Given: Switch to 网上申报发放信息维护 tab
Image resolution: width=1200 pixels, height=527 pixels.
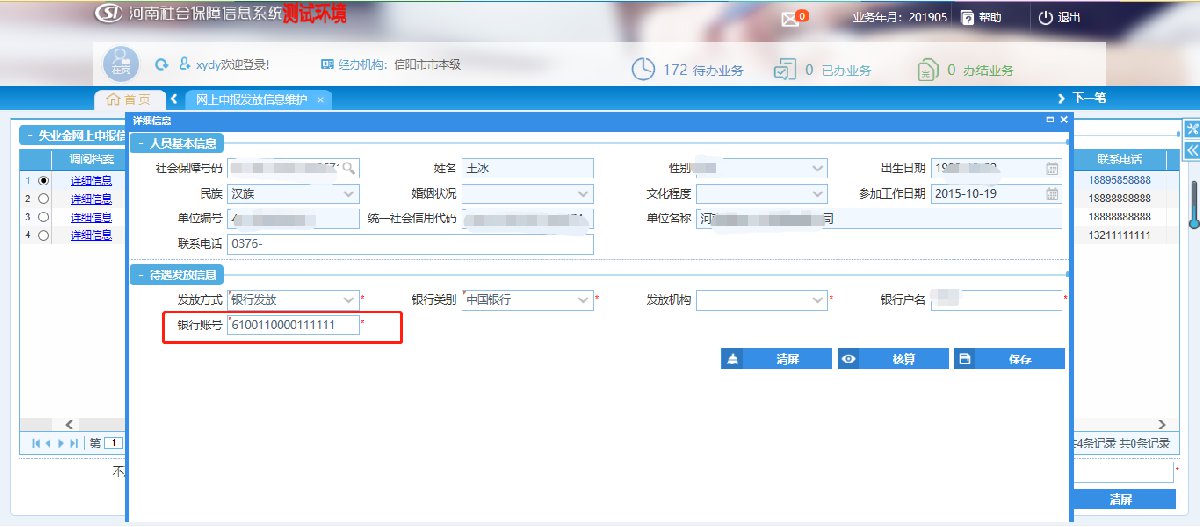Looking at the screenshot, I should point(256,100).
